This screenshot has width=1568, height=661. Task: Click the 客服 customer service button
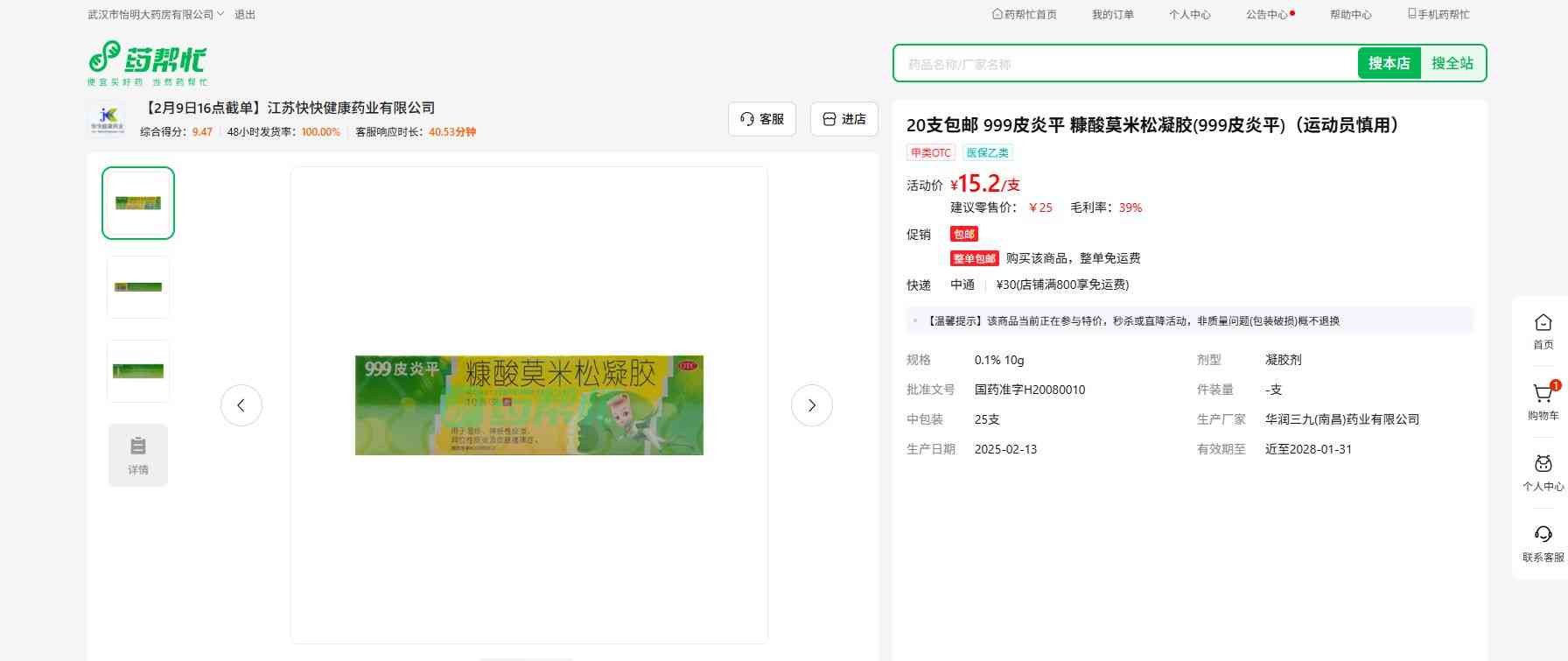[761, 119]
